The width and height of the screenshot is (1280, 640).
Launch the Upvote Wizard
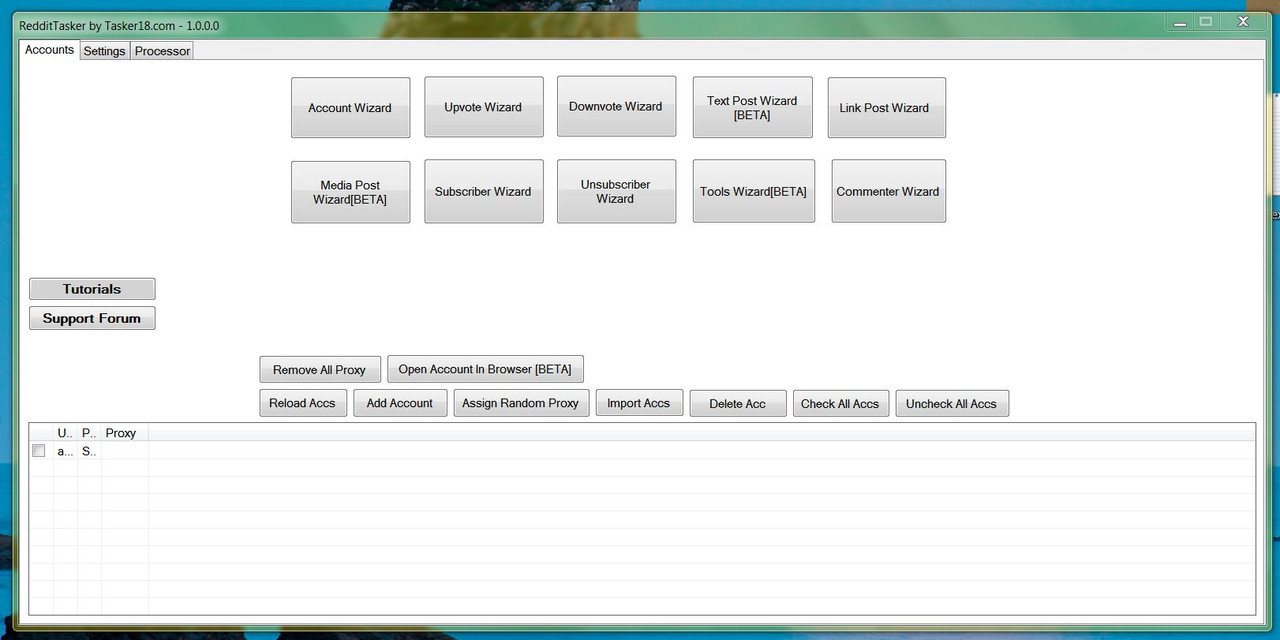point(483,107)
